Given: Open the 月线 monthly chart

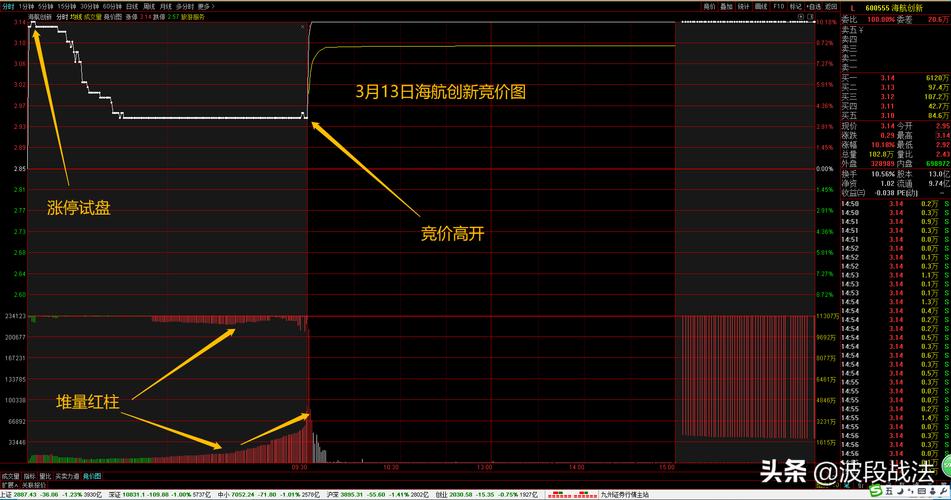Looking at the screenshot, I should [x=166, y=6].
